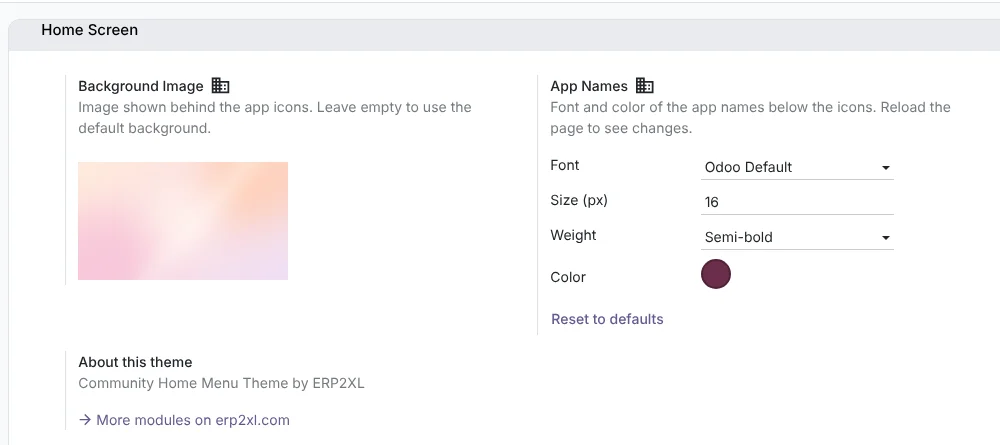Viewport: 1000px width, 445px height.
Task: Click the About this theme heading
Action: pos(135,362)
